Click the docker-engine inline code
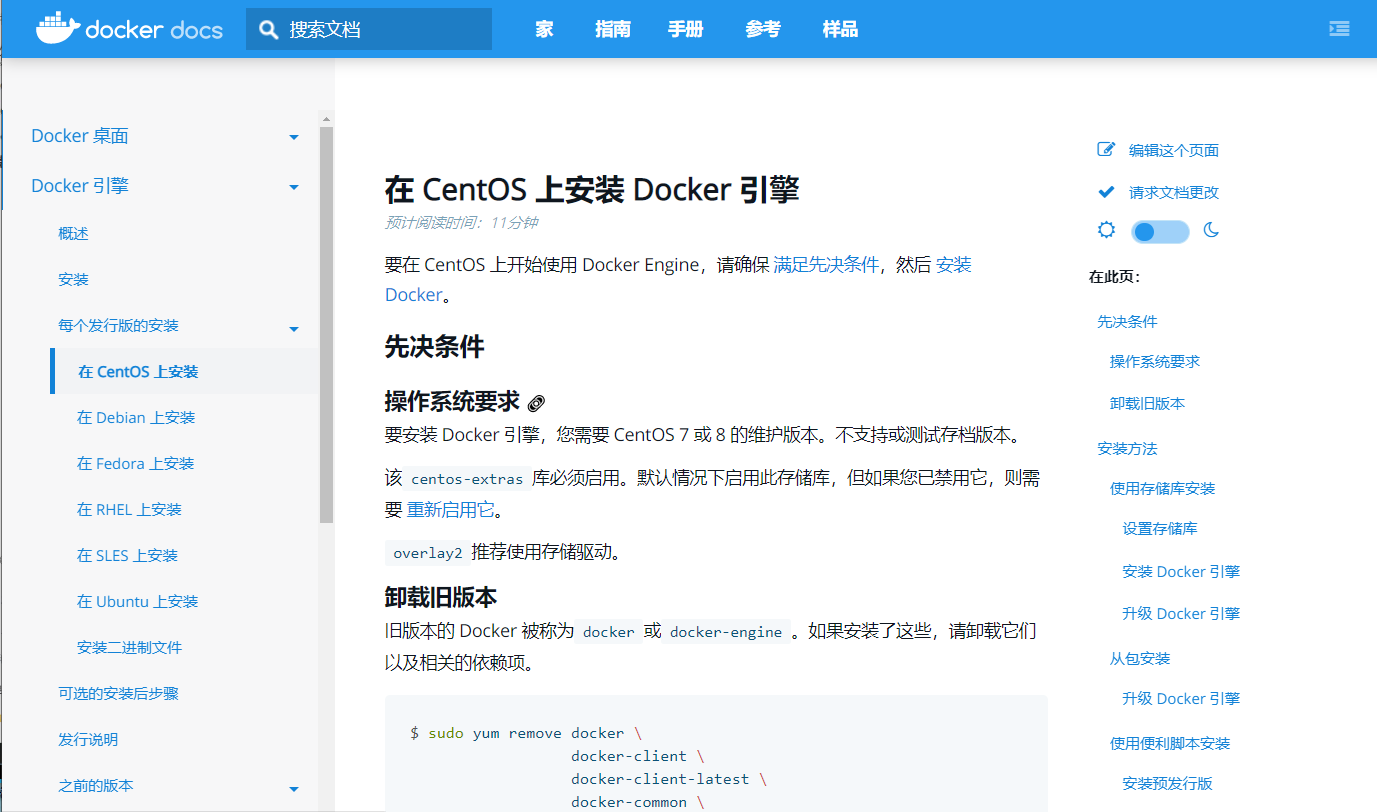The image size is (1377, 812). pyautogui.click(x=726, y=632)
